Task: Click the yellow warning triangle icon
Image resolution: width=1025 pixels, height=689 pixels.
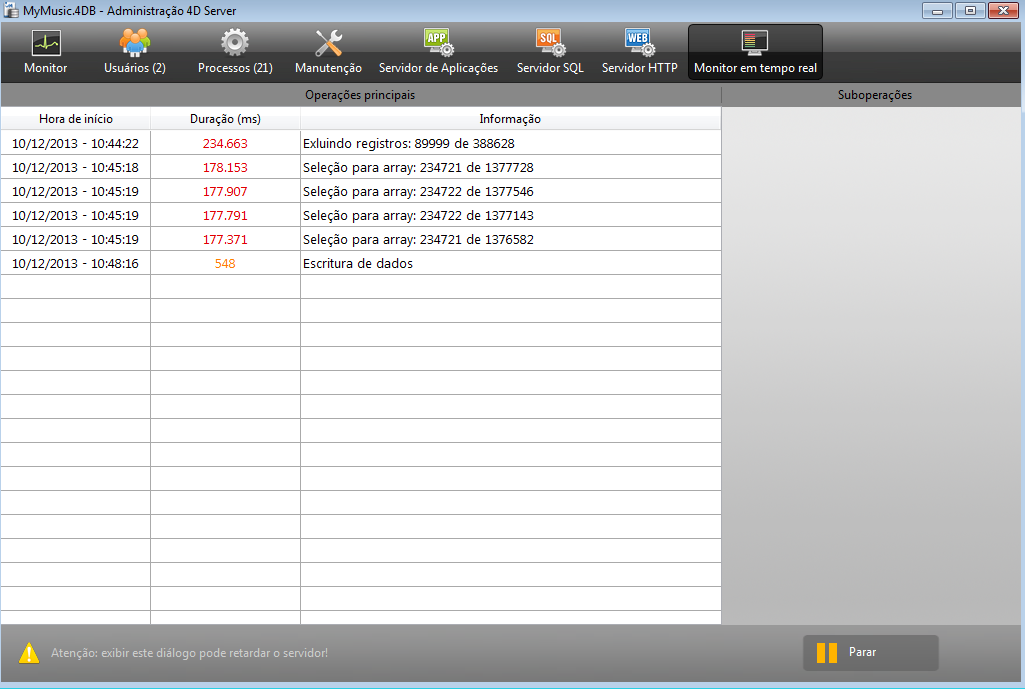Action: (x=29, y=653)
